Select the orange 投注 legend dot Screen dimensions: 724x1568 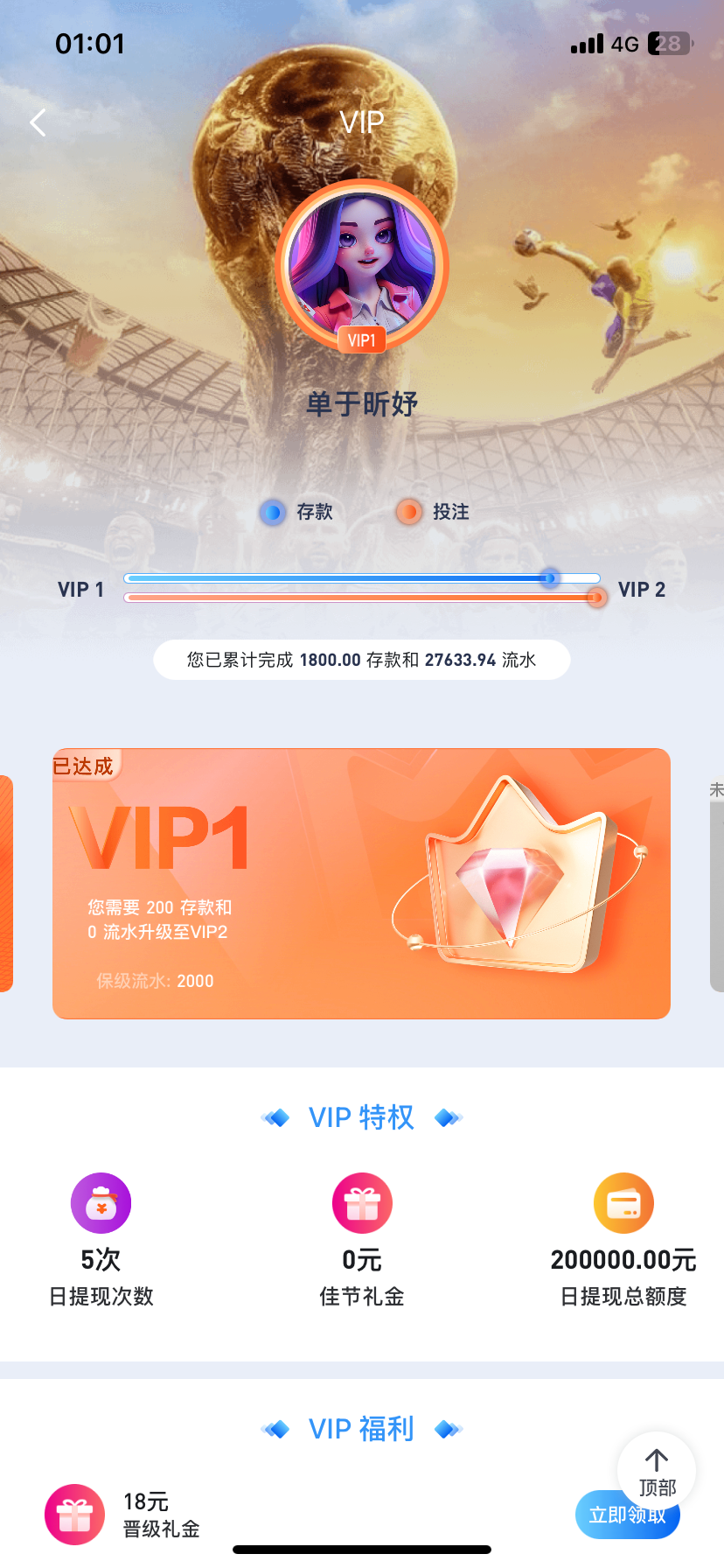pyautogui.click(x=408, y=513)
